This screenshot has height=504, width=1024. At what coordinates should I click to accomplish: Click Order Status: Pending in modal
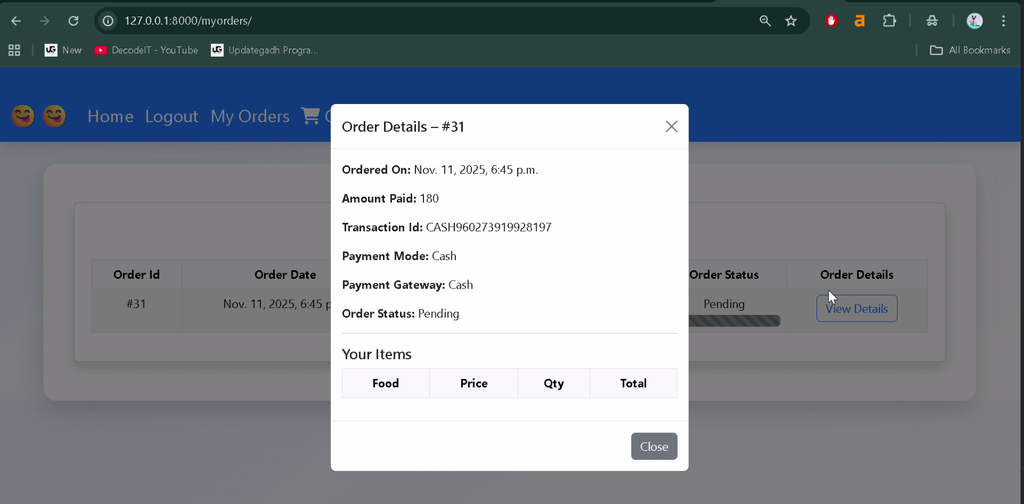tap(400, 313)
